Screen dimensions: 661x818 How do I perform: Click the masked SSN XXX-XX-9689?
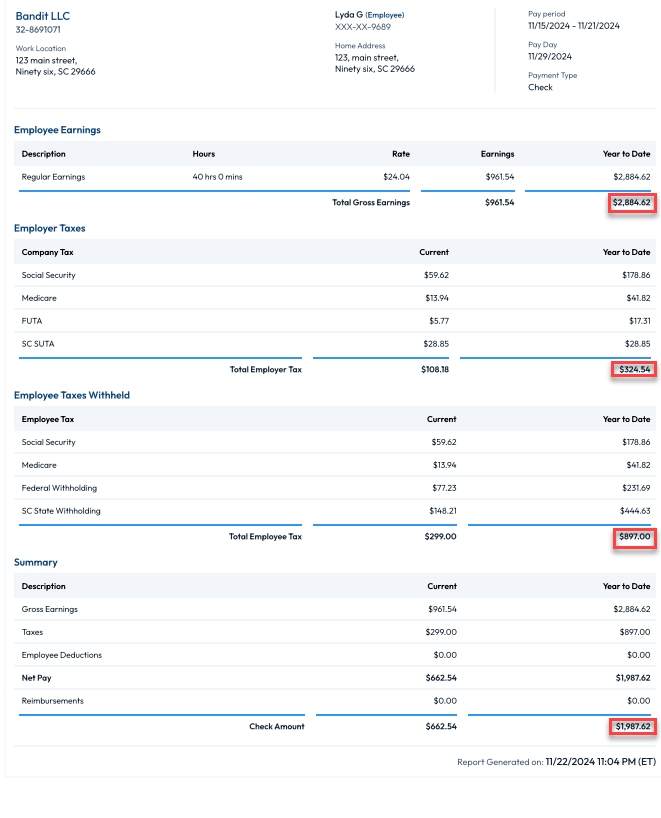(363, 27)
